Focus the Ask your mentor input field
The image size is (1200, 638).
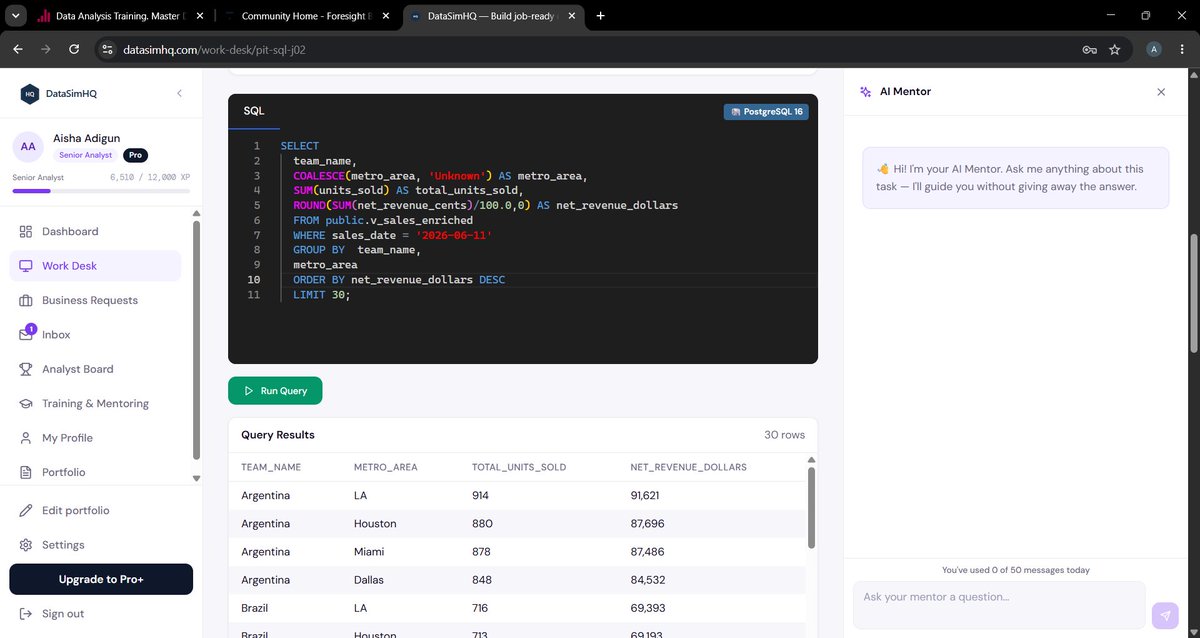(x=999, y=605)
